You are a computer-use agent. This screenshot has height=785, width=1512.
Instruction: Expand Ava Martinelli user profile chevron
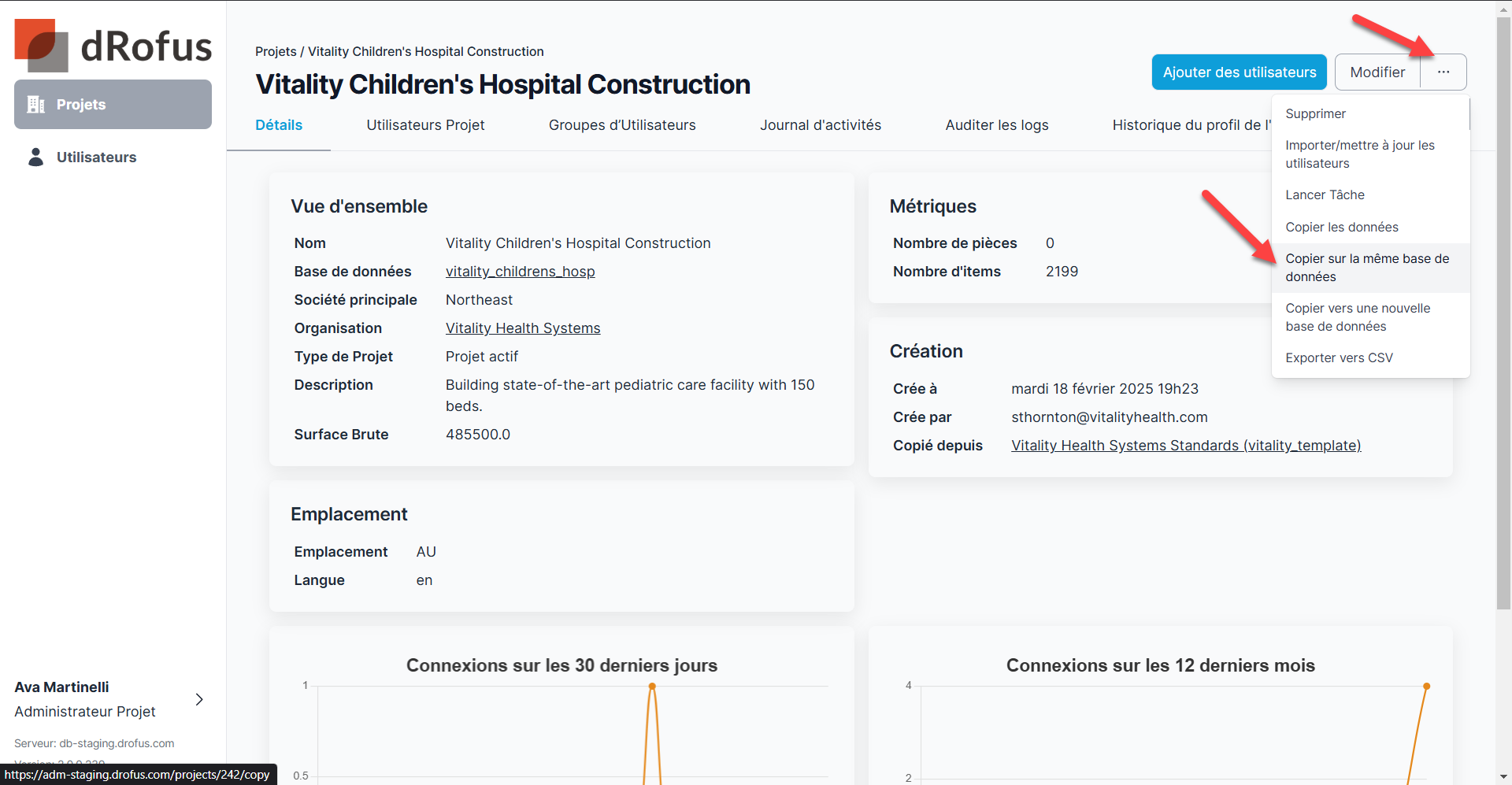pos(199,699)
